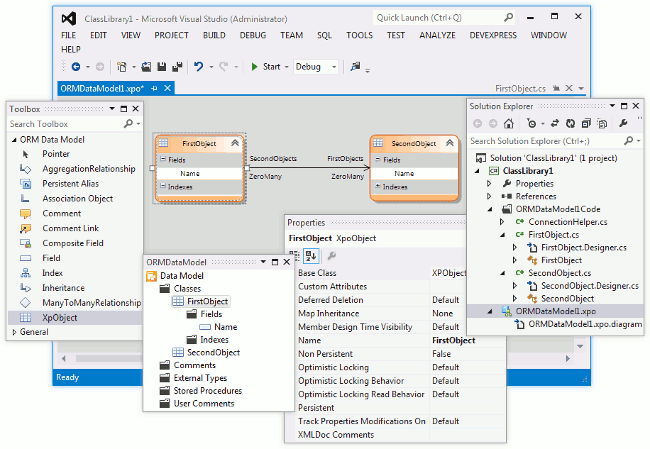Open Solution Explorer Properties wrench icon
650x449 pixels.
click(623, 123)
